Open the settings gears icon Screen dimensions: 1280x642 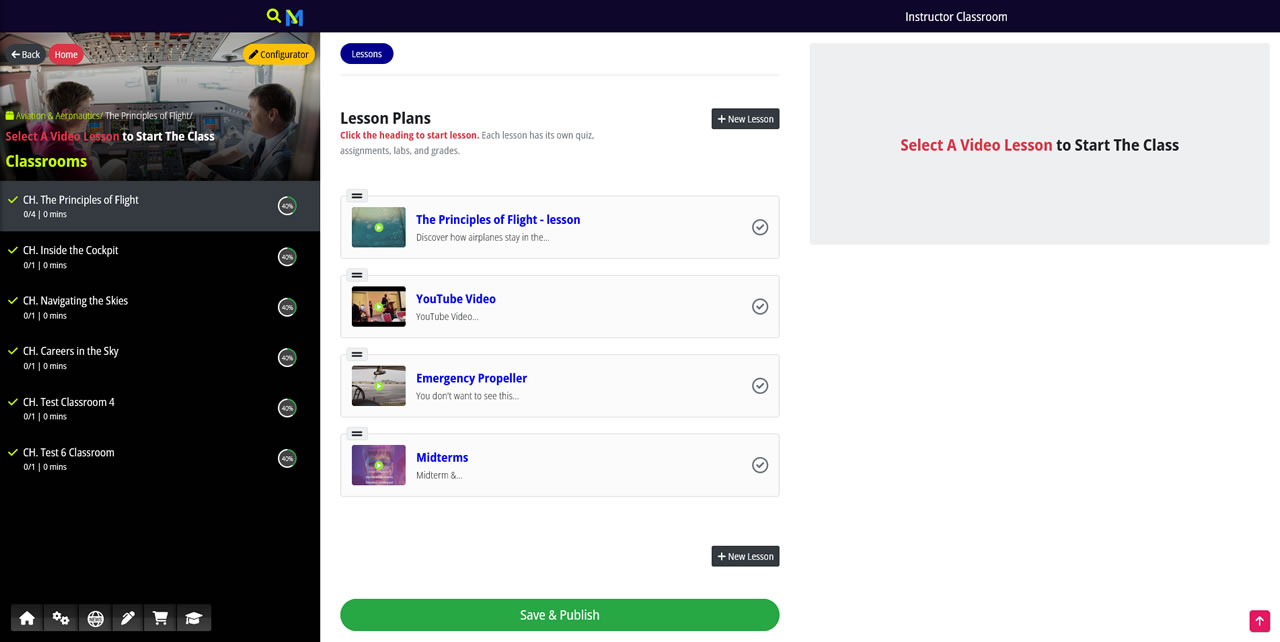click(x=61, y=618)
